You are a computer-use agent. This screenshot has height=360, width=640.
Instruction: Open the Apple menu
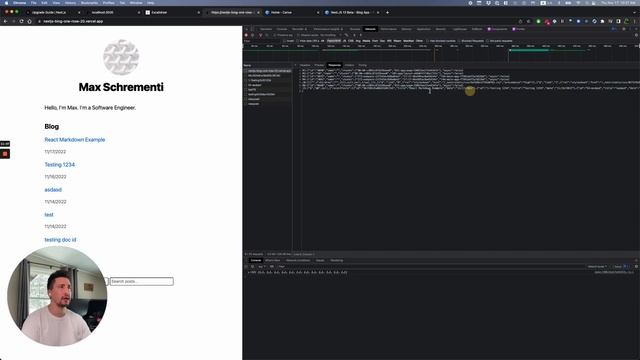(x=6, y=3)
